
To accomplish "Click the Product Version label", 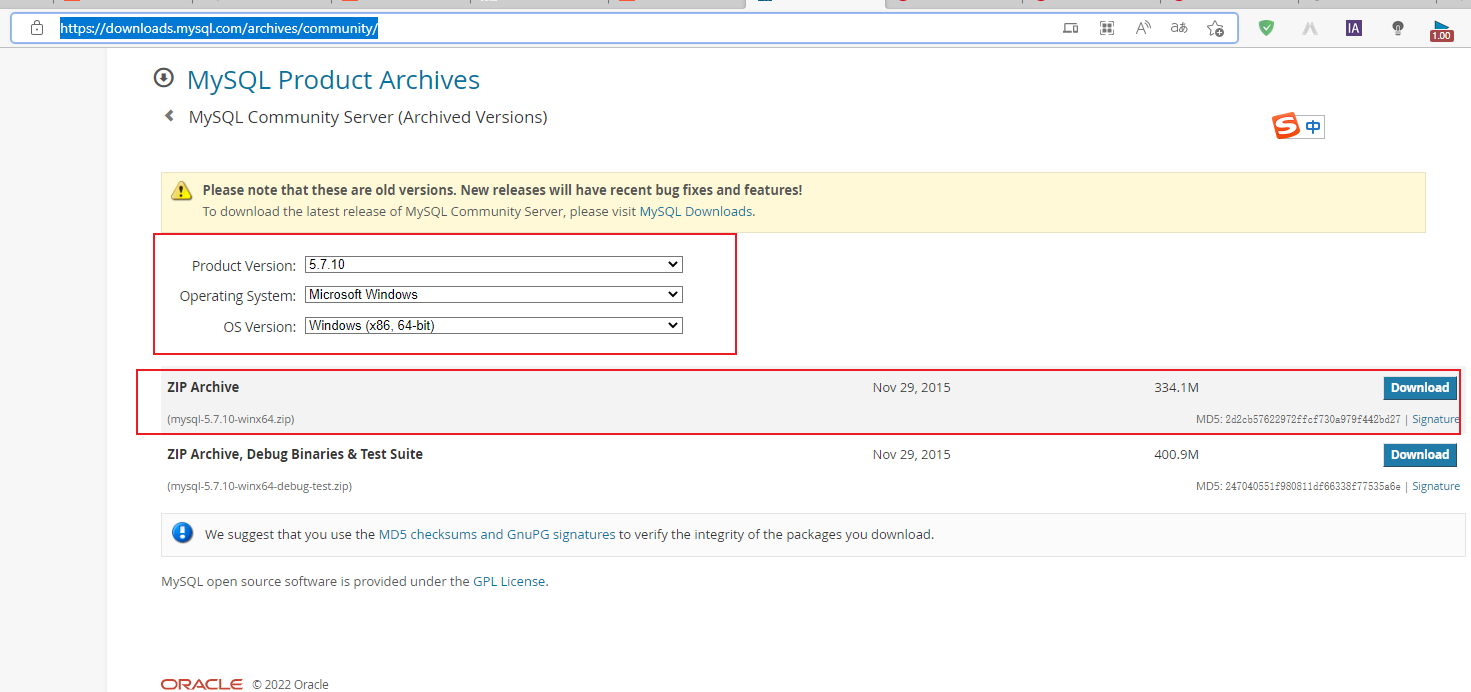I will click(244, 266).
